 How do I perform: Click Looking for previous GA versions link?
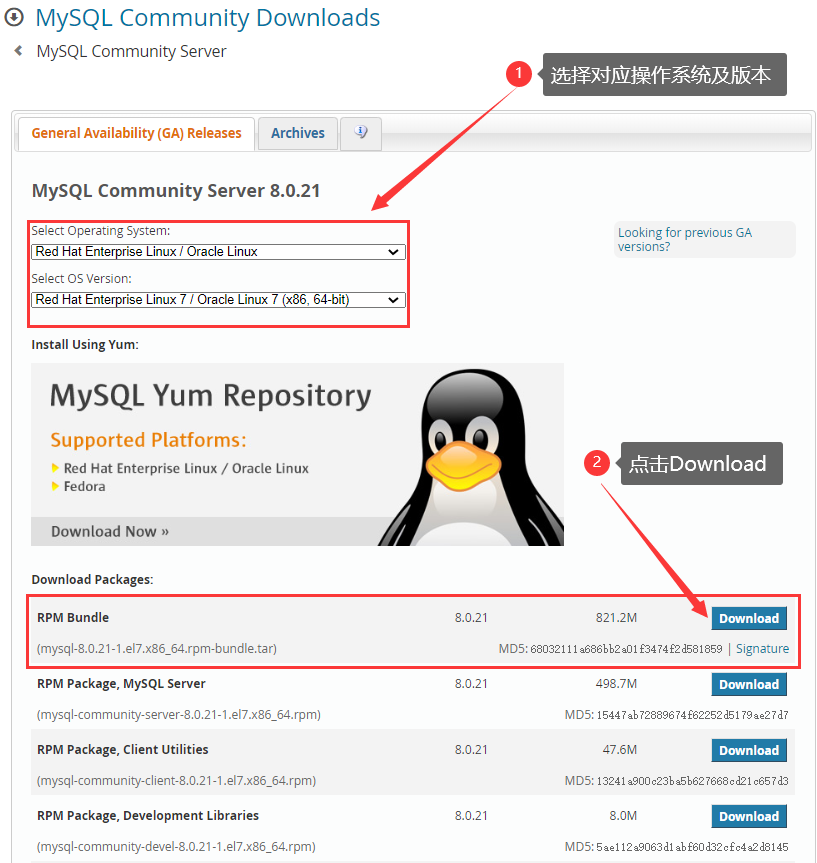click(684, 239)
